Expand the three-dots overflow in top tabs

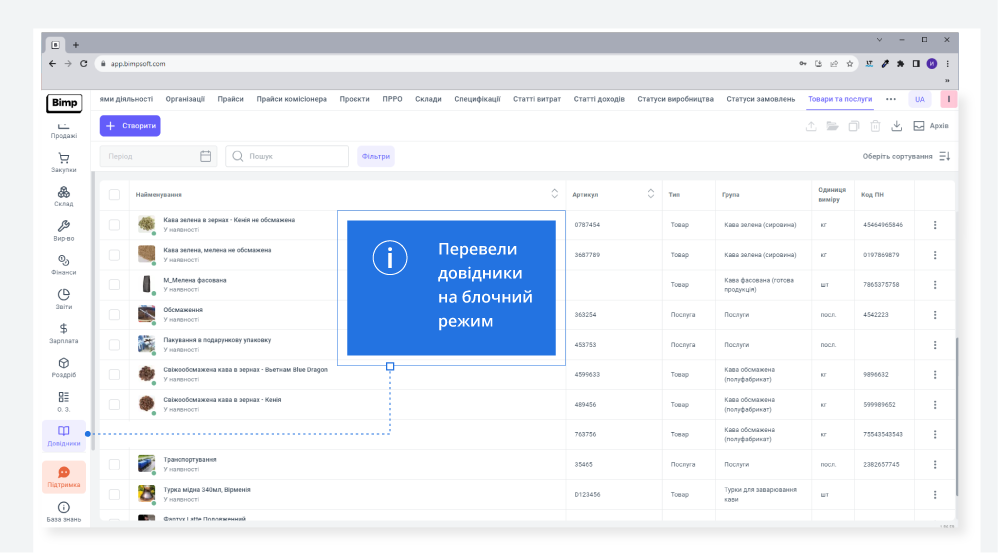click(x=891, y=99)
